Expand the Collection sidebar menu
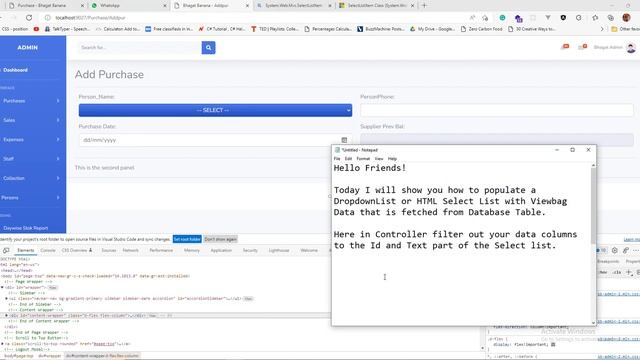 31,178
